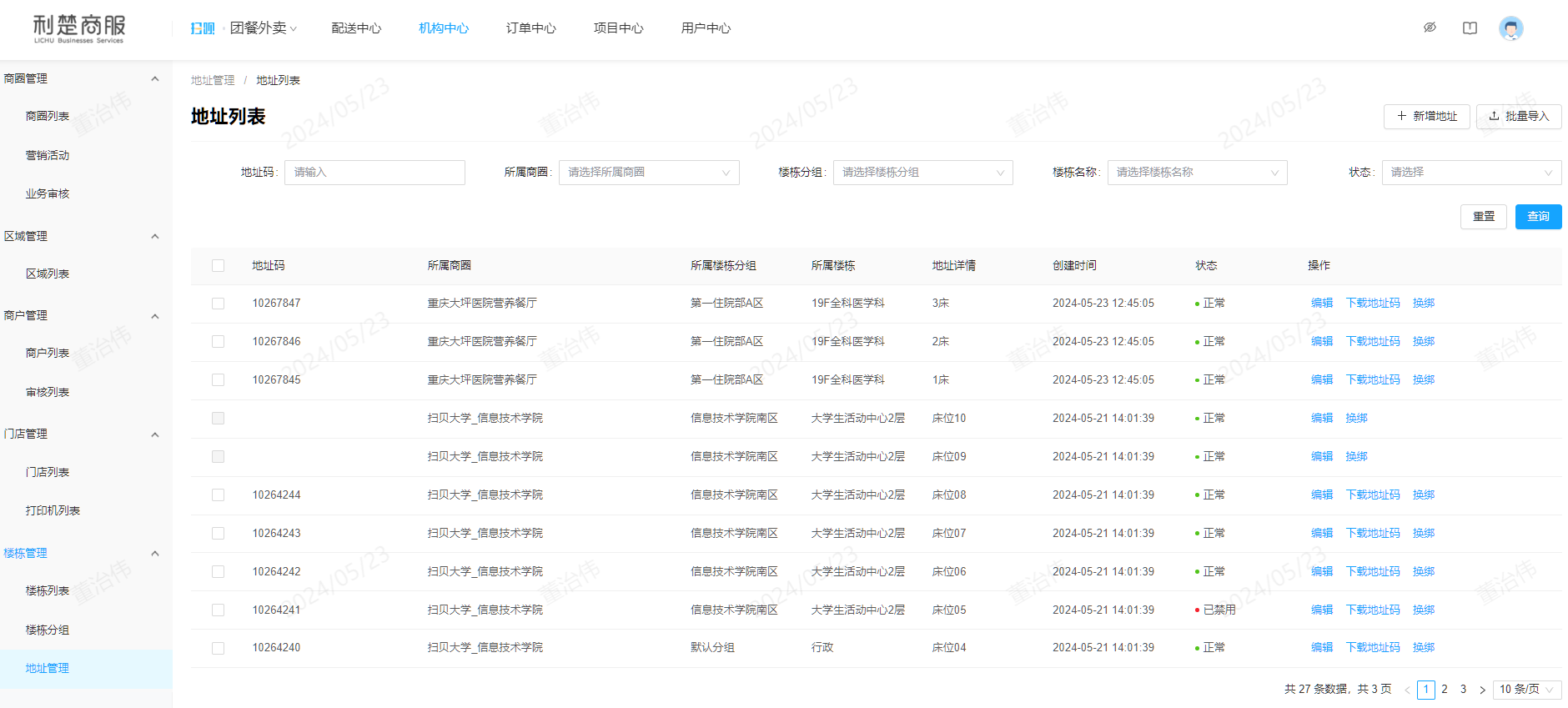1568x708 pixels.
Task: Click the 利楚商服 logo
Action: (x=79, y=28)
